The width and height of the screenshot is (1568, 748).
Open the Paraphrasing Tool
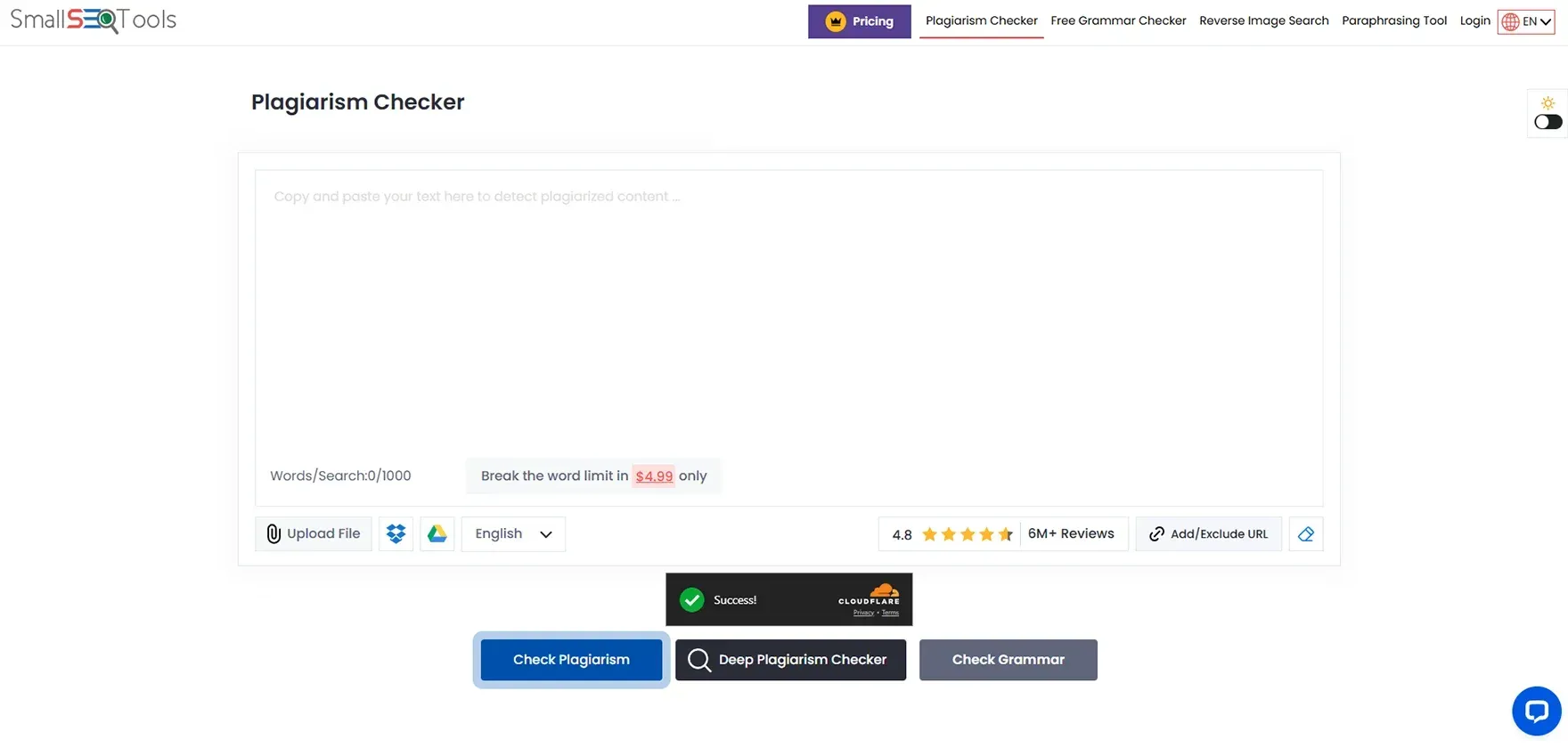1394,20
